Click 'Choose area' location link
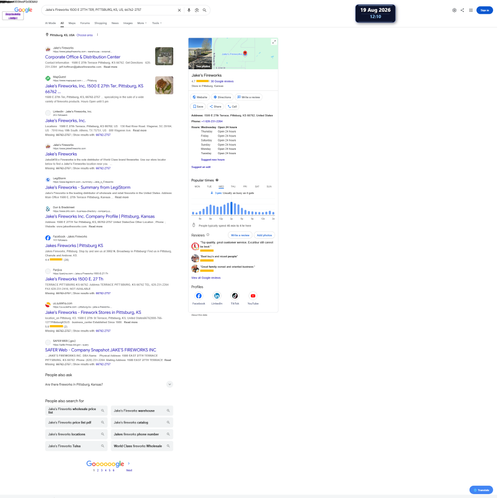This screenshot has height=498, width=500. point(85,35)
